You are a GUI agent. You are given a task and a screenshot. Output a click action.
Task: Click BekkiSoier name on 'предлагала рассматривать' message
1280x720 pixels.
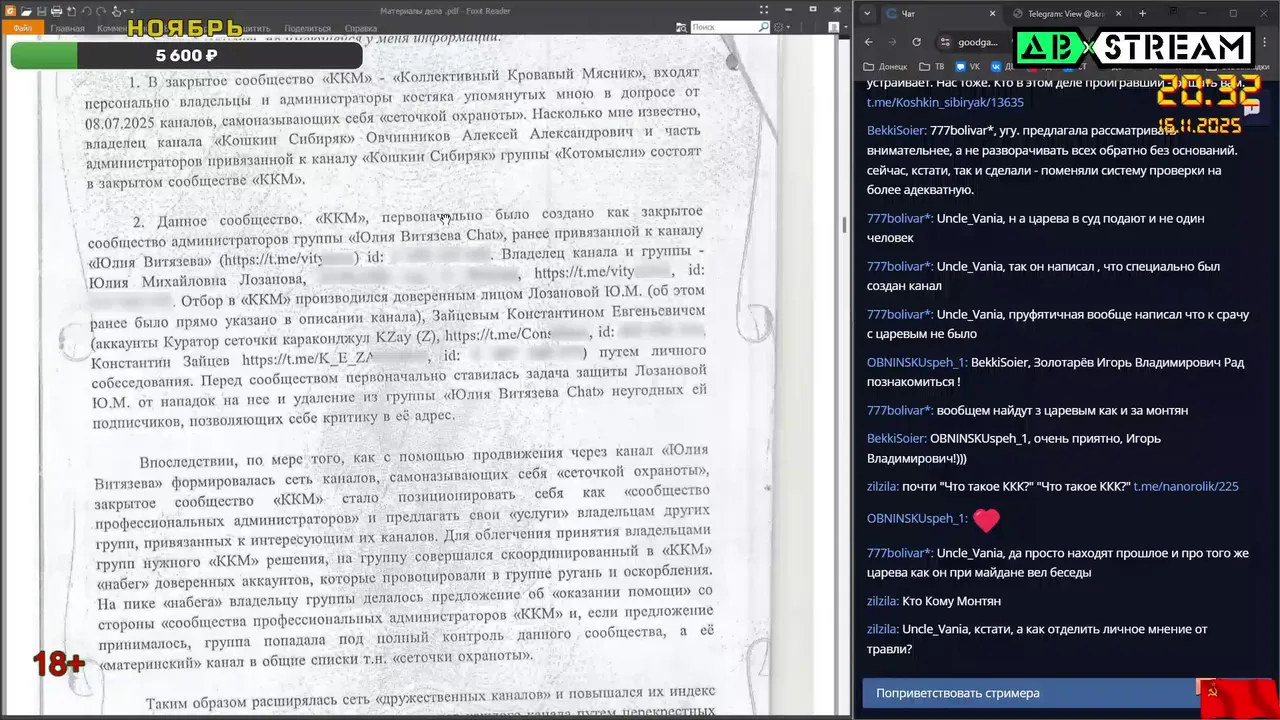[896, 130]
